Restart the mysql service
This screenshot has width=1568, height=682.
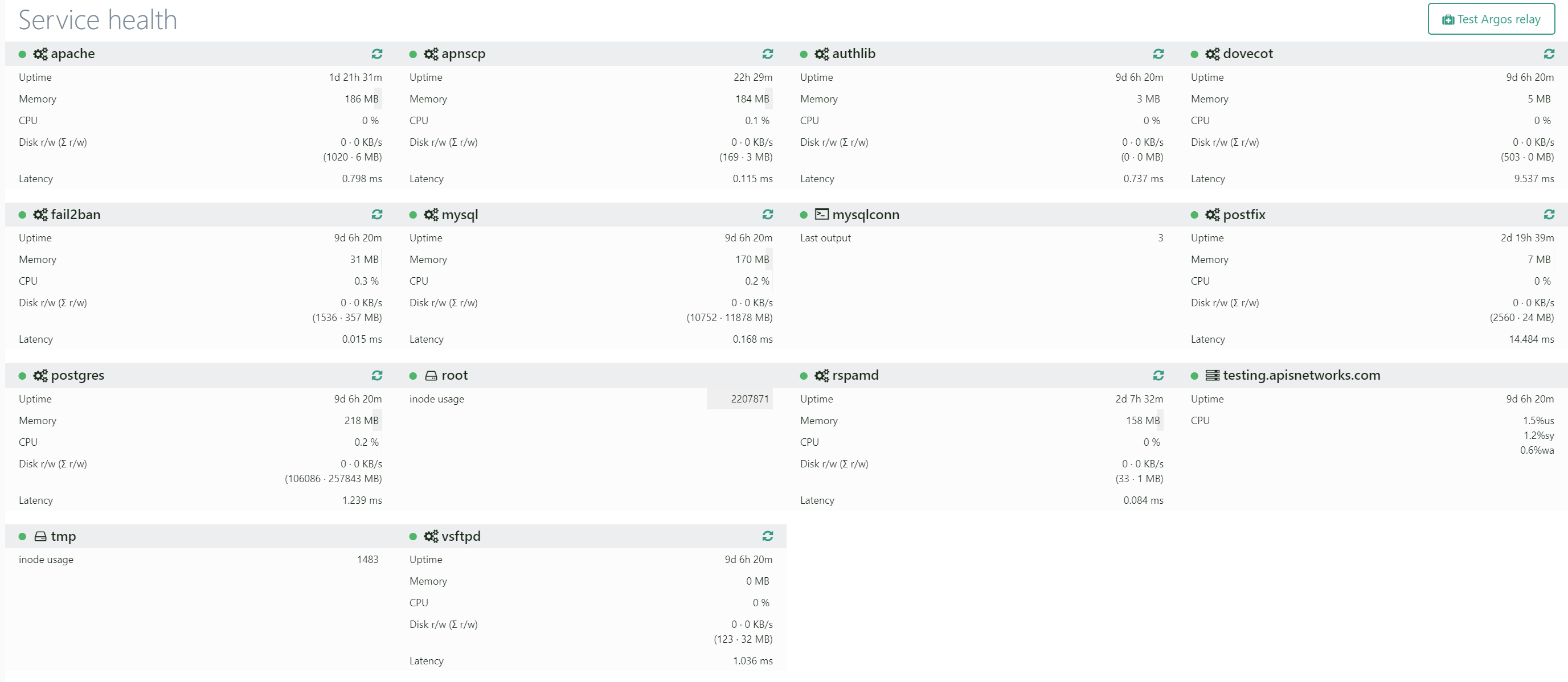coord(768,215)
